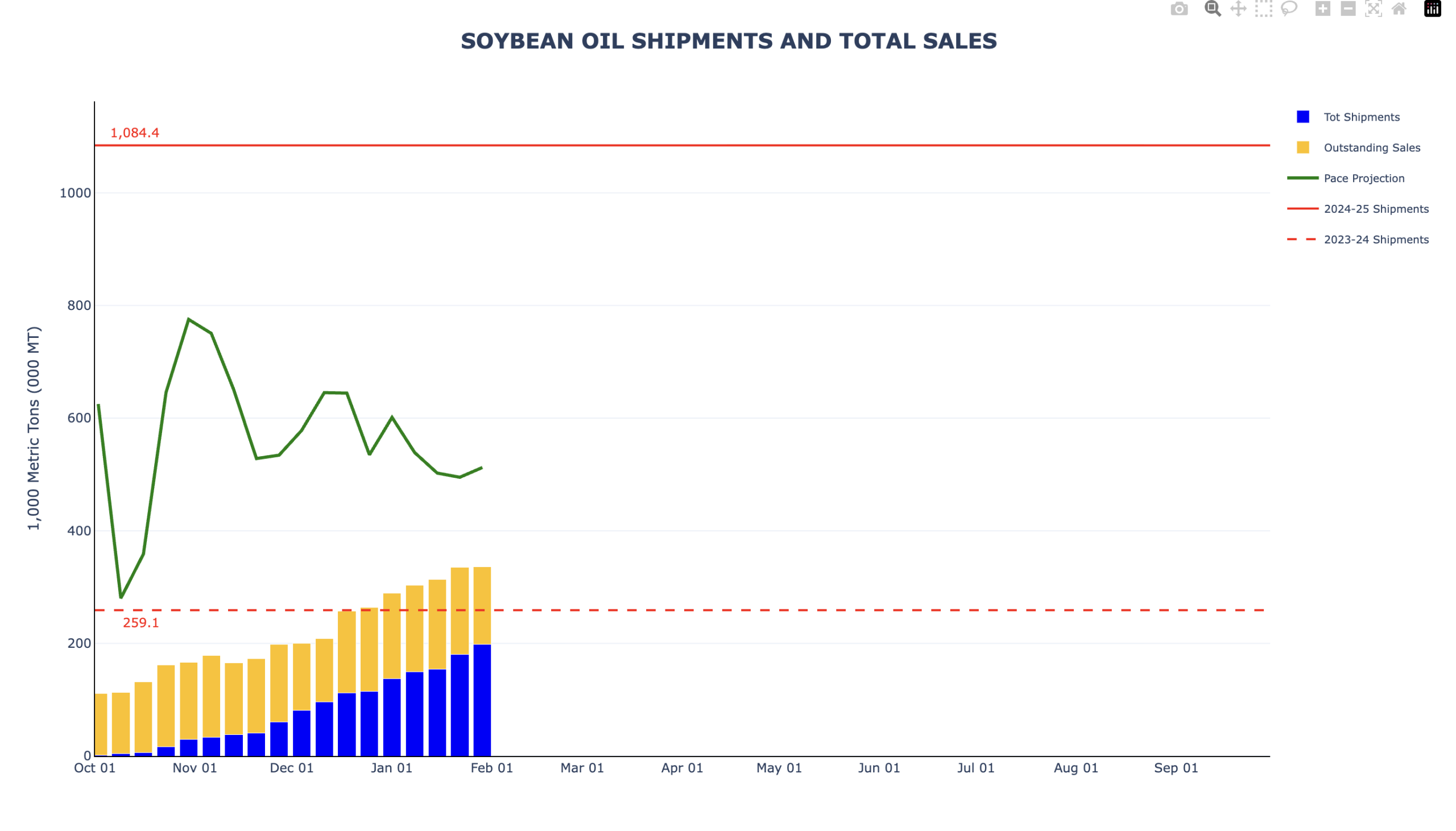The width and height of the screenshot is (1456, 831).
Task: Select the Pan tool
Action: click(x=1238, y=9)
